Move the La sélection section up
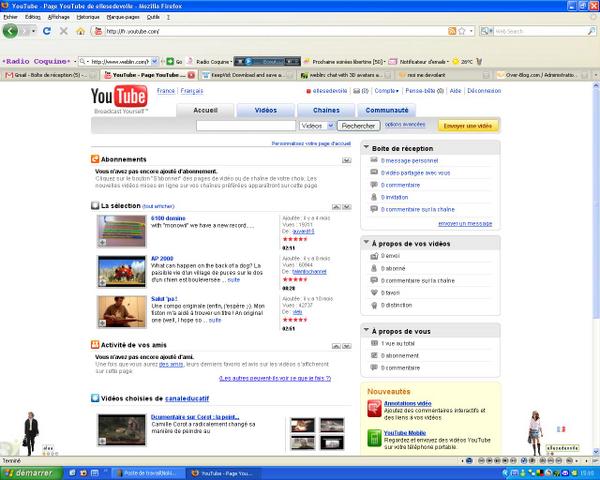The height and width of the screenshot is (480, 600). pos(336,207)
